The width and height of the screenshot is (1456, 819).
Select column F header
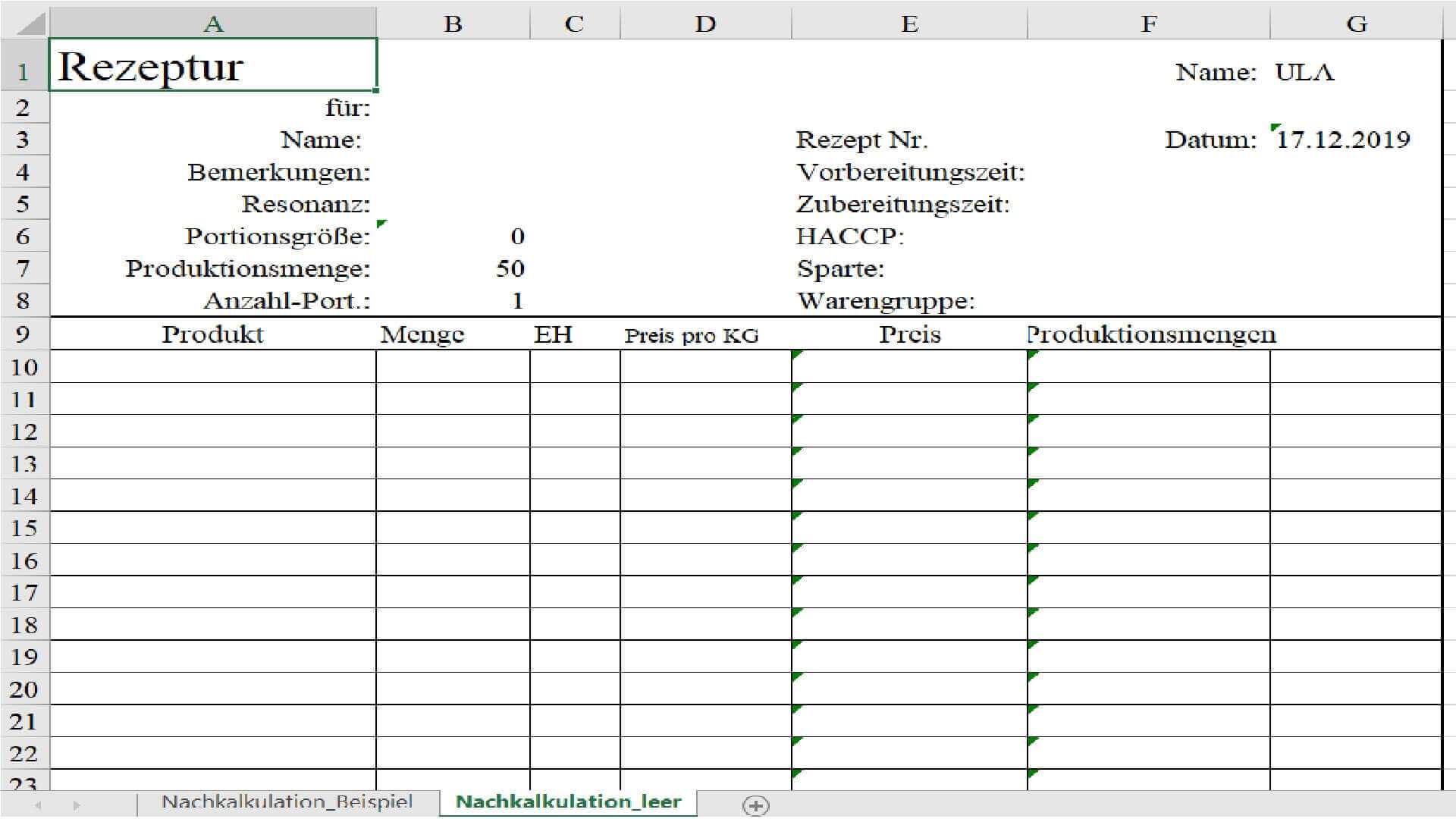(x=1148, y=24)
